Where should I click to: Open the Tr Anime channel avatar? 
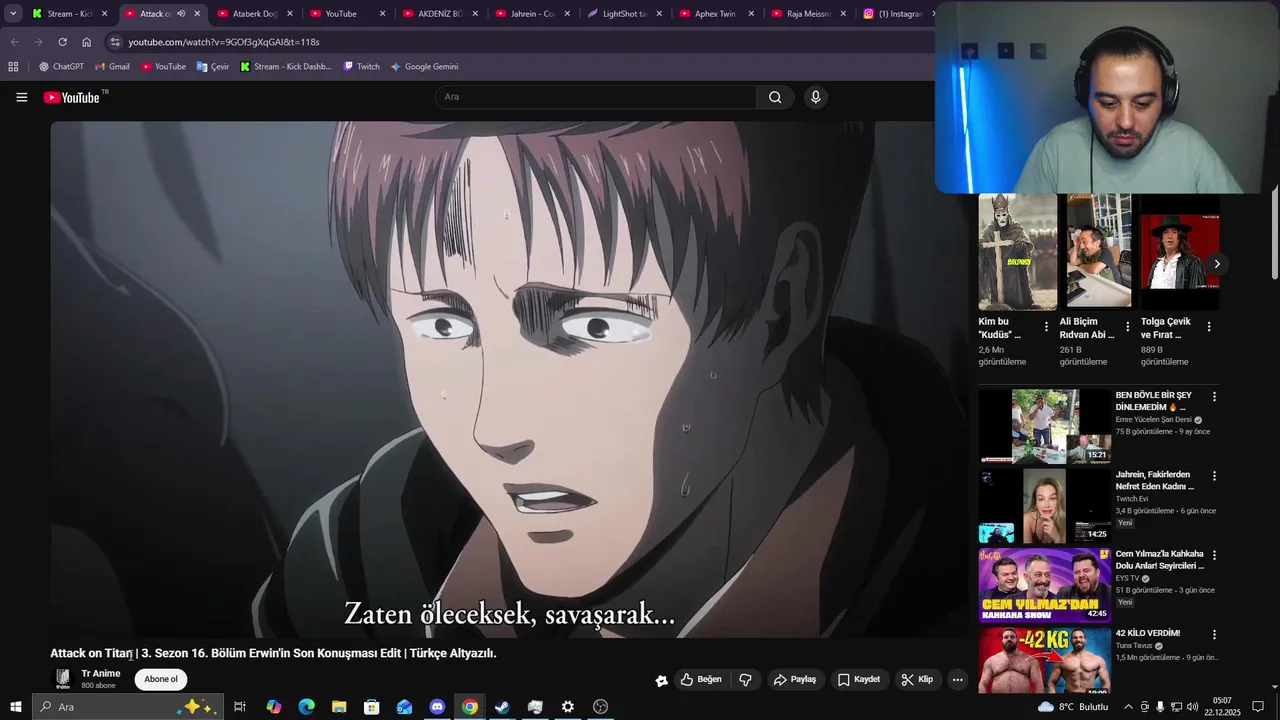[63, 679]
